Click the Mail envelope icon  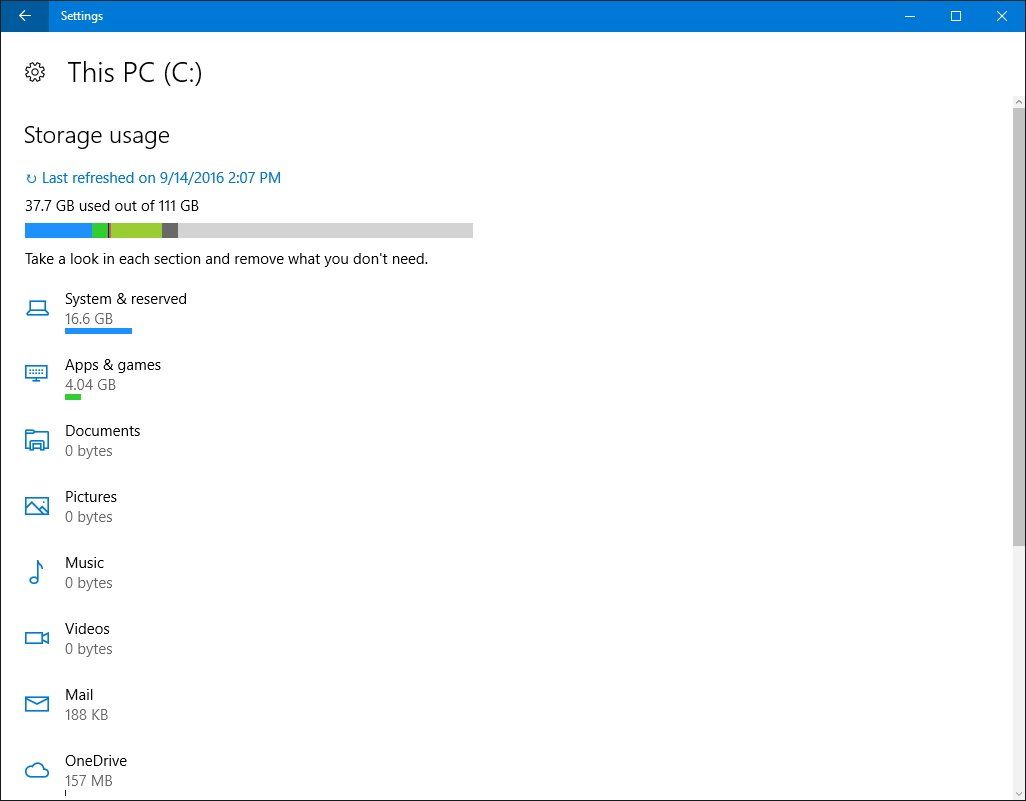[x=36, y=703]
